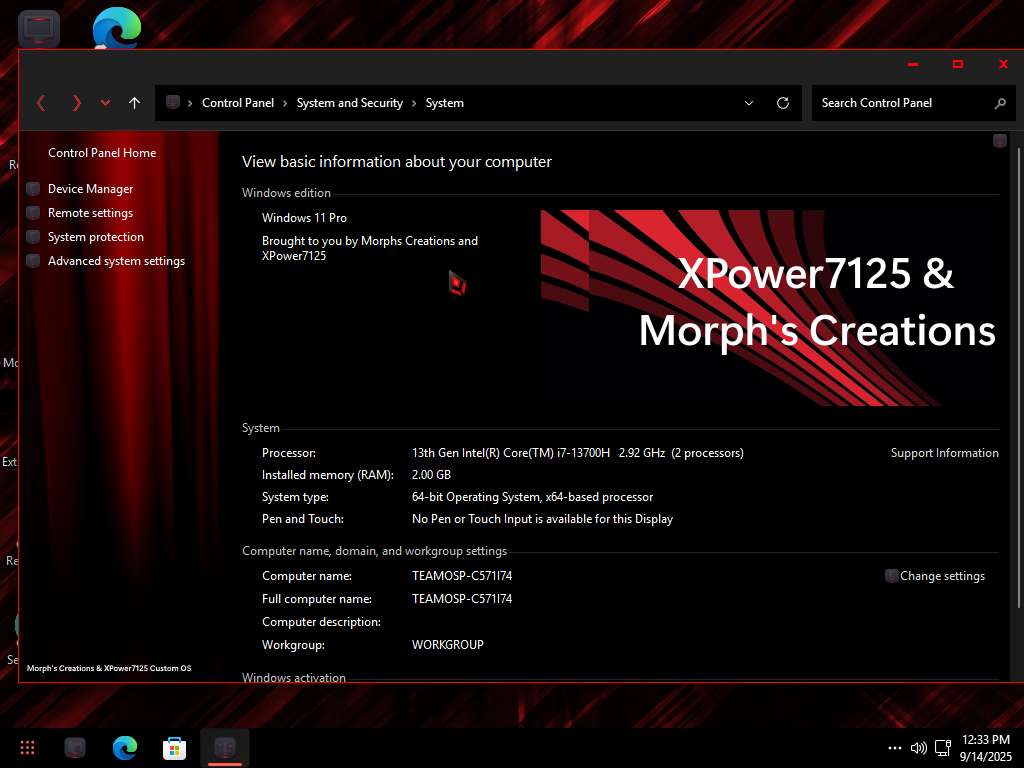Viewport: 1024px width, 768px height.
Task: Click the help icon at top right
Action: click(x=1000, y=140)
